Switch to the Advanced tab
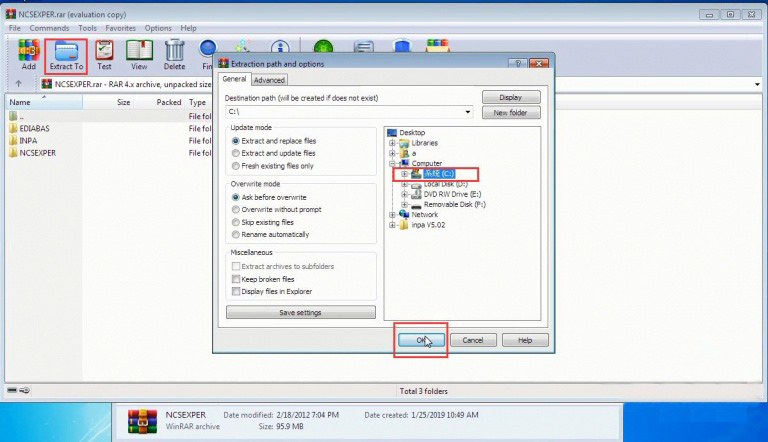This screenshot has height=442, width=768. click(x=269, y=80)
